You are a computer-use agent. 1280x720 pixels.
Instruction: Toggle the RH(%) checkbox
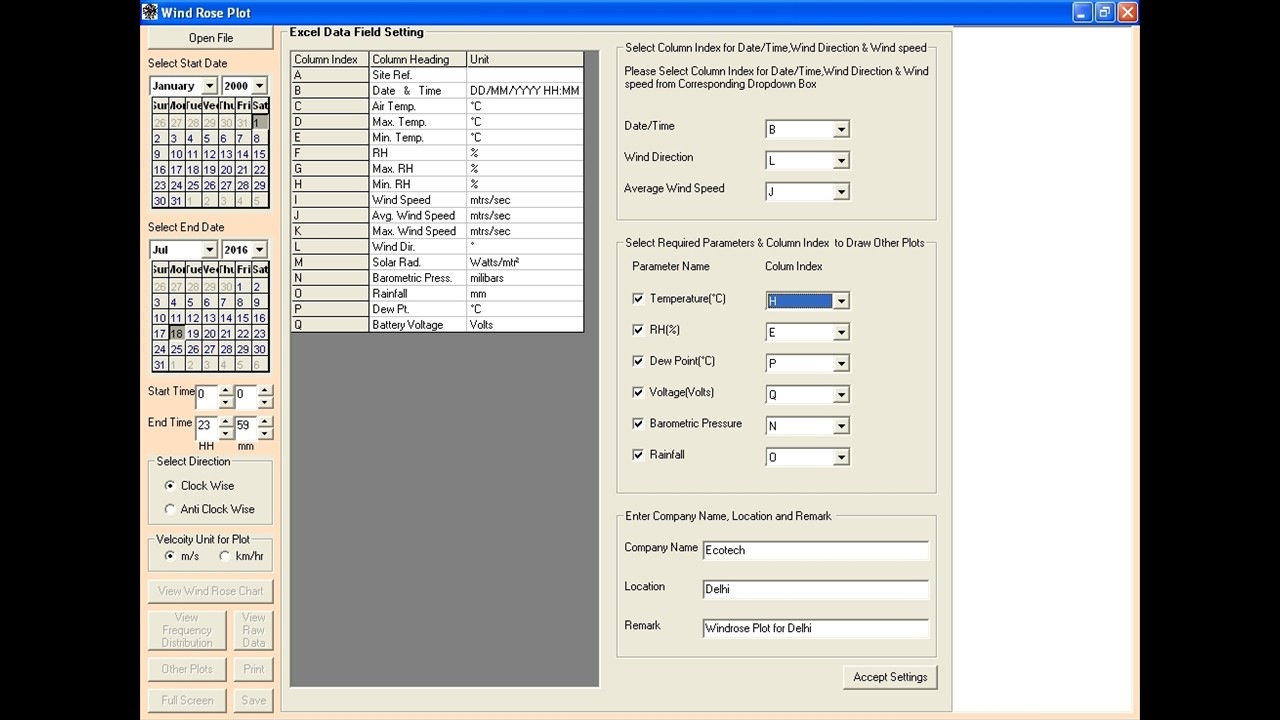pyautogui.click(x=638, y=330)
